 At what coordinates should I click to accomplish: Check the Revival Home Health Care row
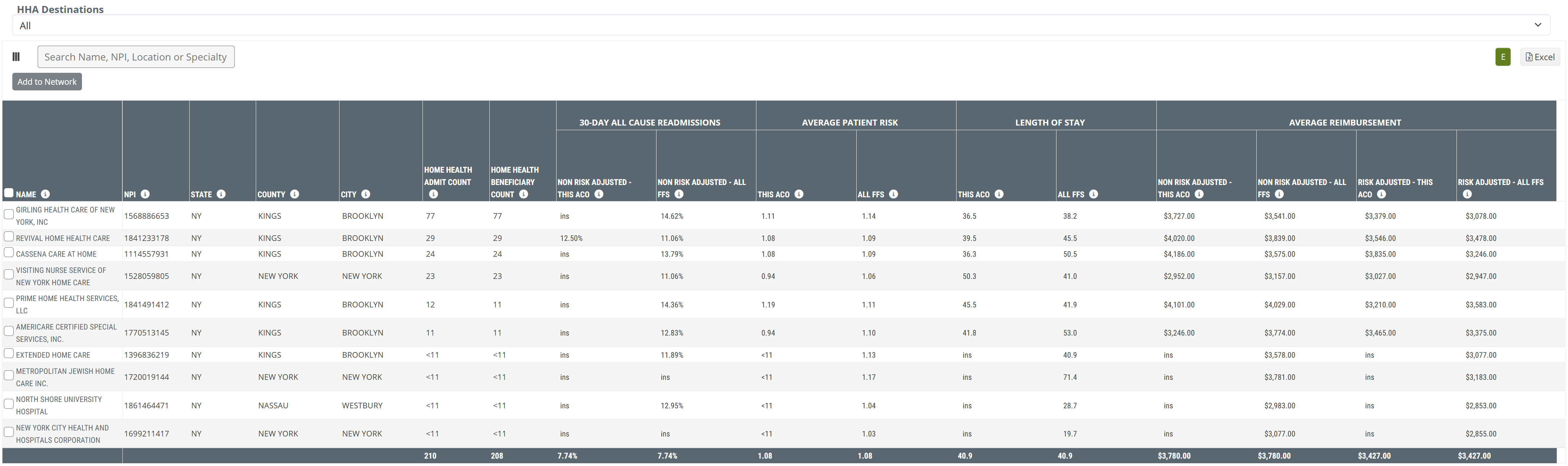coord(8,237)
